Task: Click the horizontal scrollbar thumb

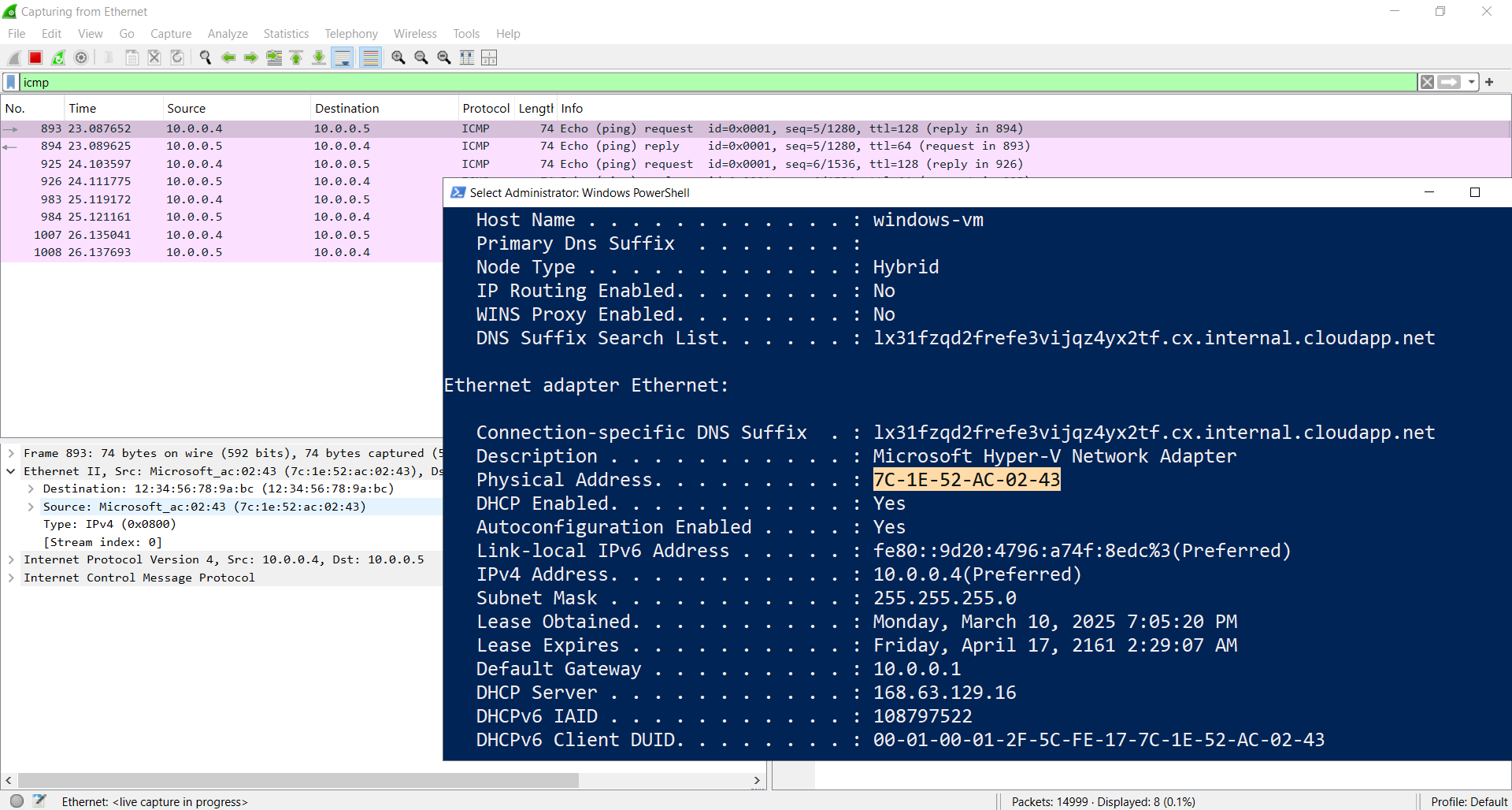Action: click(298, 780)
